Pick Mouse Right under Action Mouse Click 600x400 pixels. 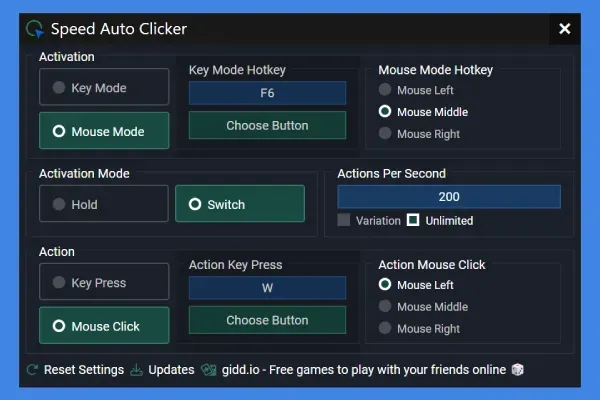click(419, 329)
